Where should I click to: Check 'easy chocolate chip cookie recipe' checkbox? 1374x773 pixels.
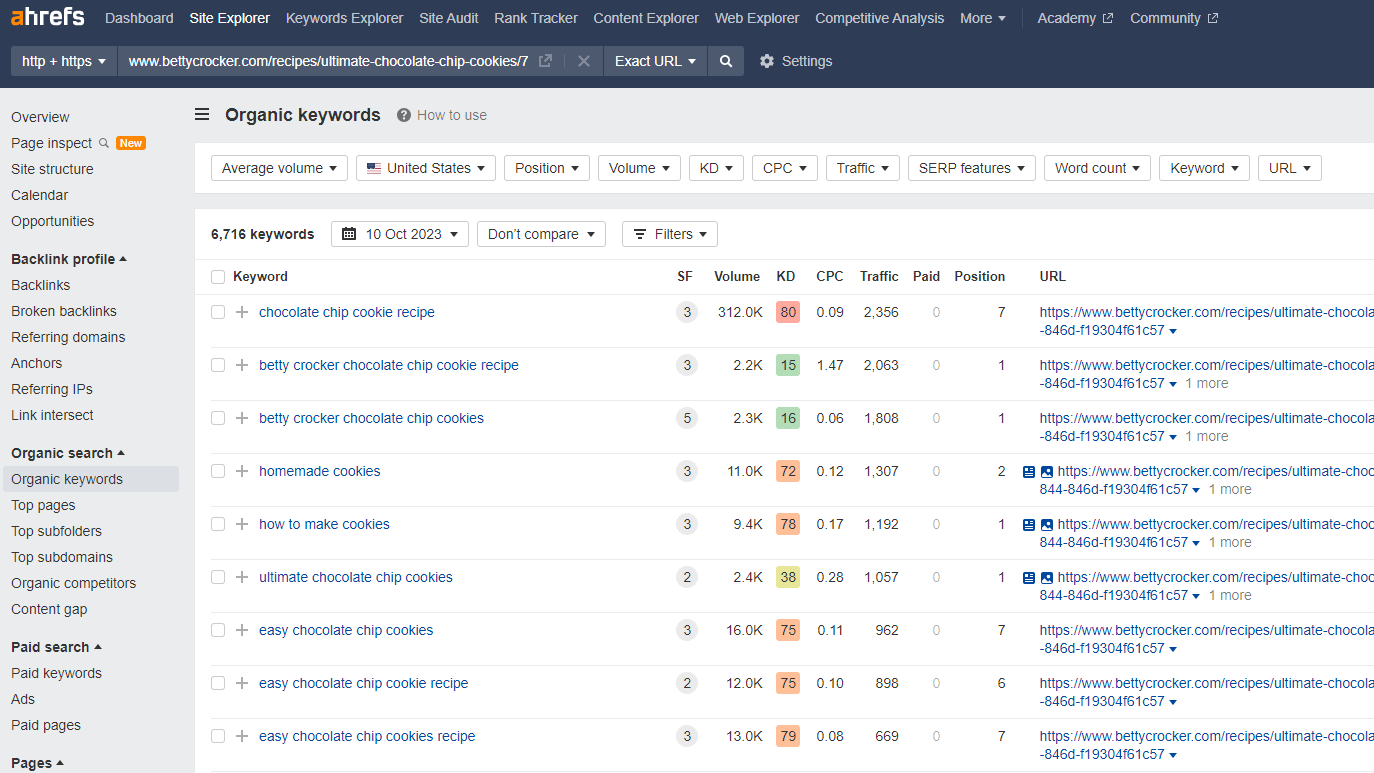[x=218, y=683]
